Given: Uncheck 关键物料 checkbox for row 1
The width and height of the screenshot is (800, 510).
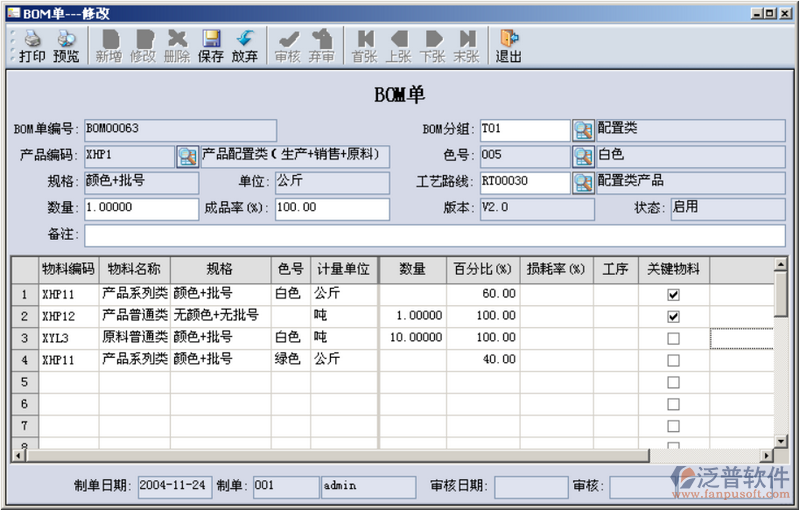Looking at the screenshot, I should 673,295.
